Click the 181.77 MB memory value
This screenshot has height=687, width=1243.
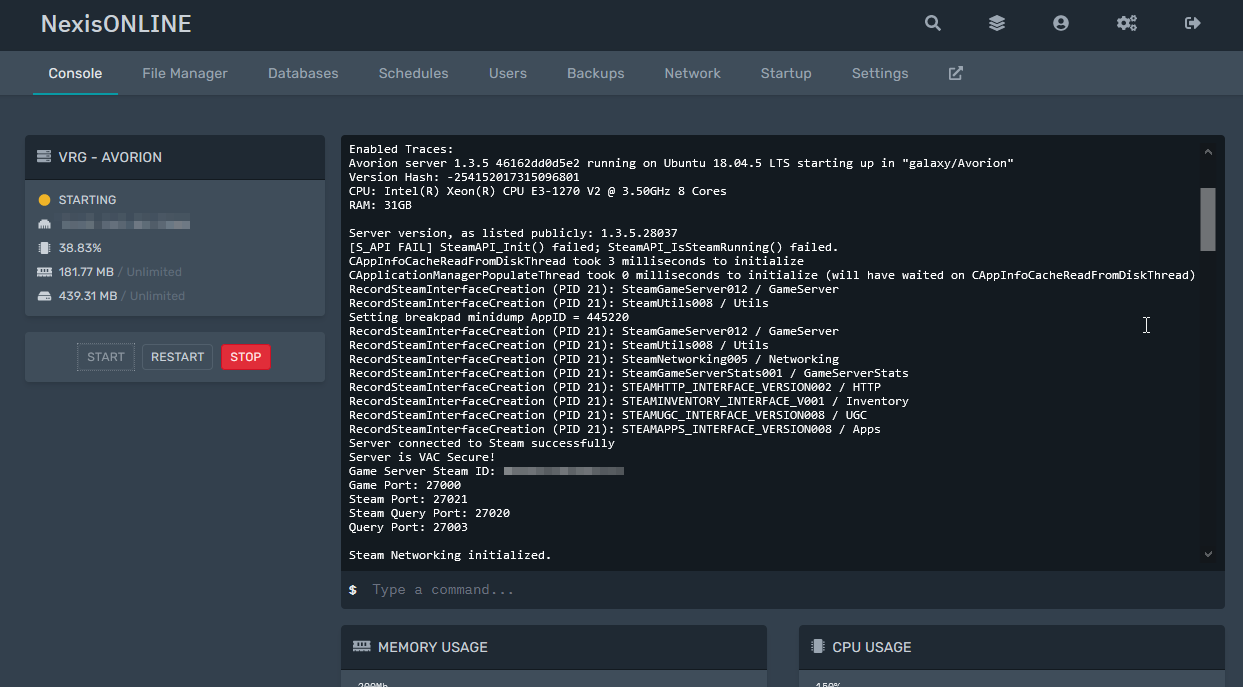click(x=86, y=272)
